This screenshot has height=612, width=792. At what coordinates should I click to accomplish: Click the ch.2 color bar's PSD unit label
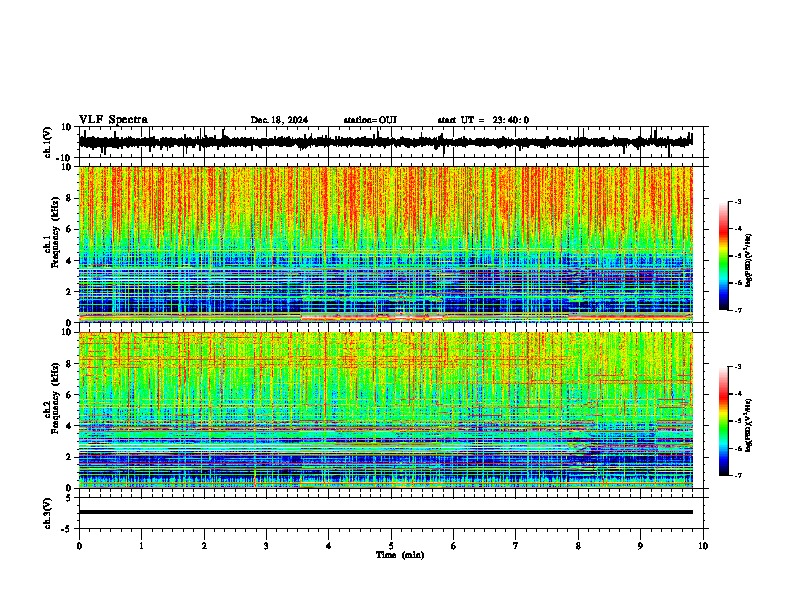[x=748, y=425]
